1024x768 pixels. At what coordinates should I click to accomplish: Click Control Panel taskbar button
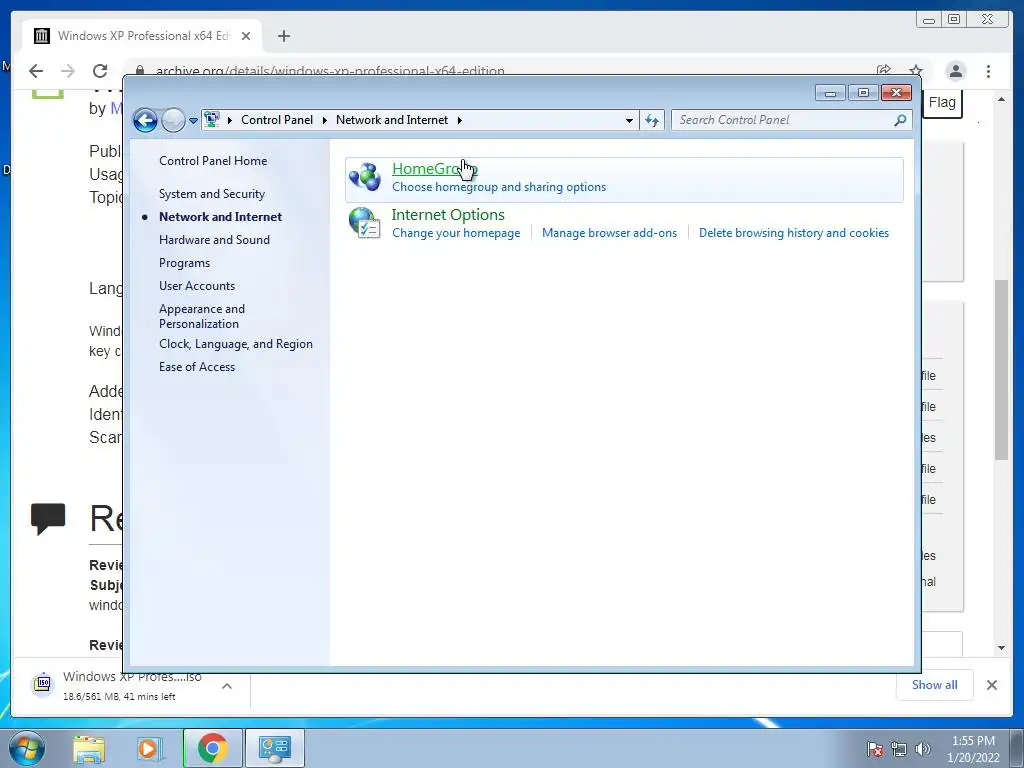point(274,748)
